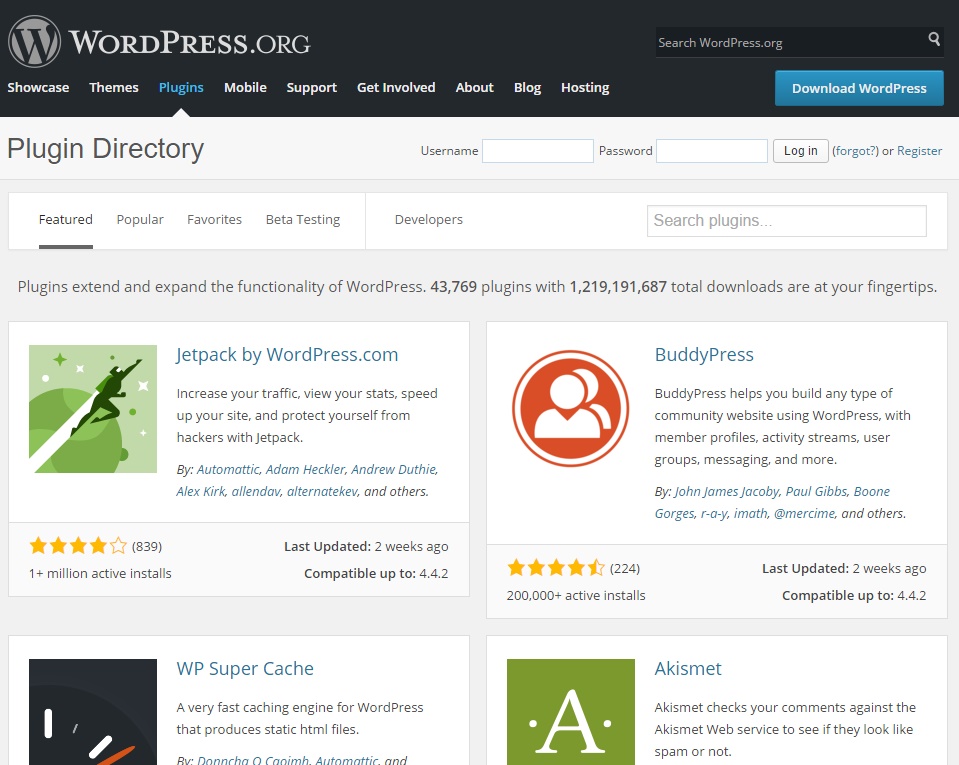
Task: Open the Themes navigation item
Action: point(114,87)
